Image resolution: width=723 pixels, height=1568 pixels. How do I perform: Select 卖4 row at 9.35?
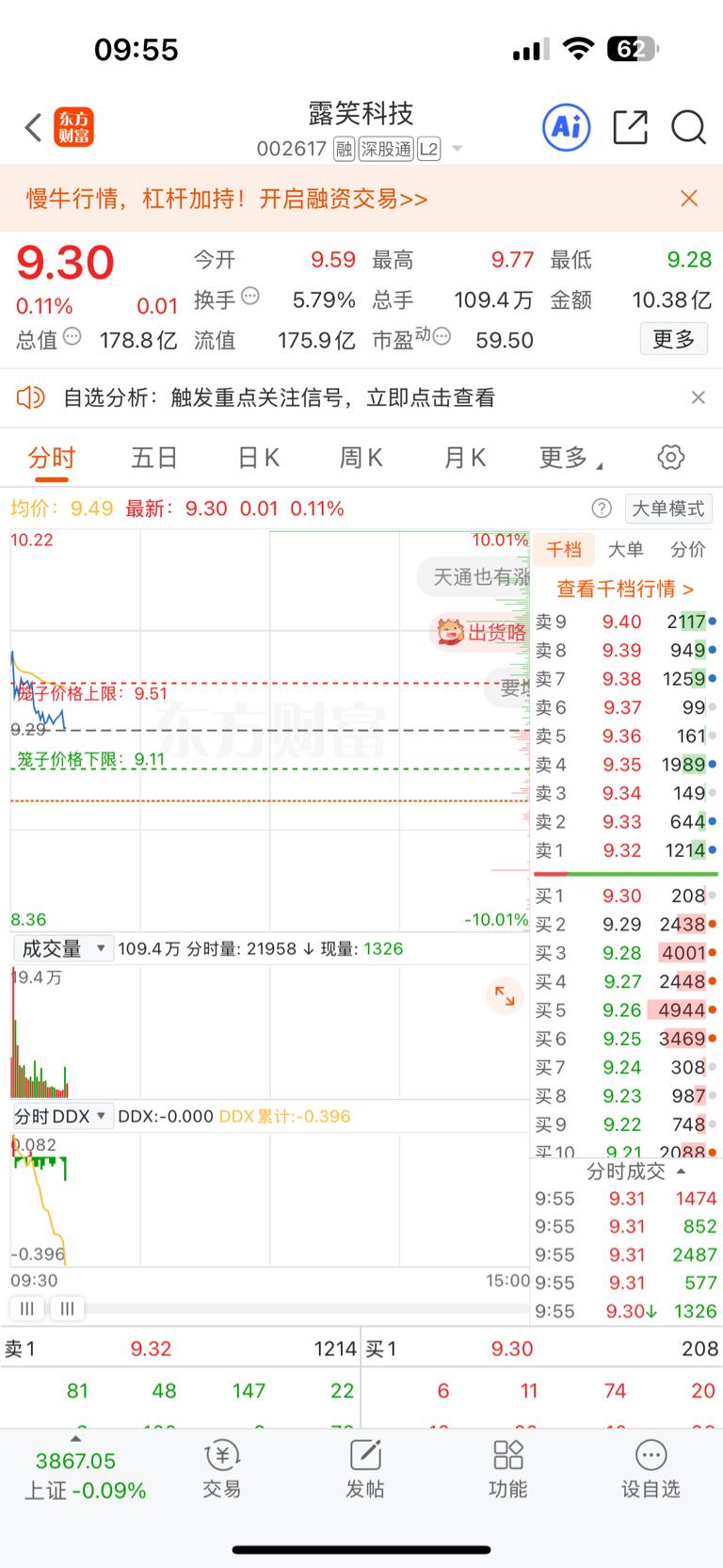pyautogui.click(x=626, y=765)
